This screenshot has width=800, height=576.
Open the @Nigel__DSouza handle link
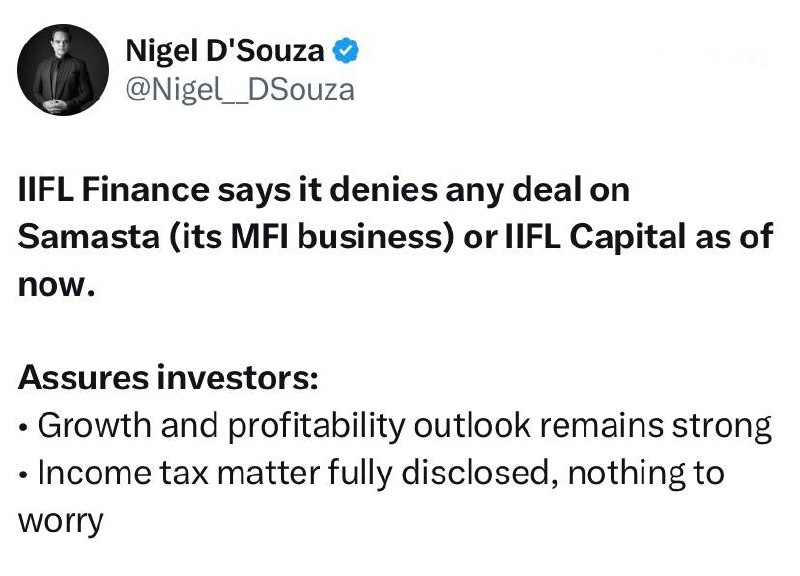(240, 89)
